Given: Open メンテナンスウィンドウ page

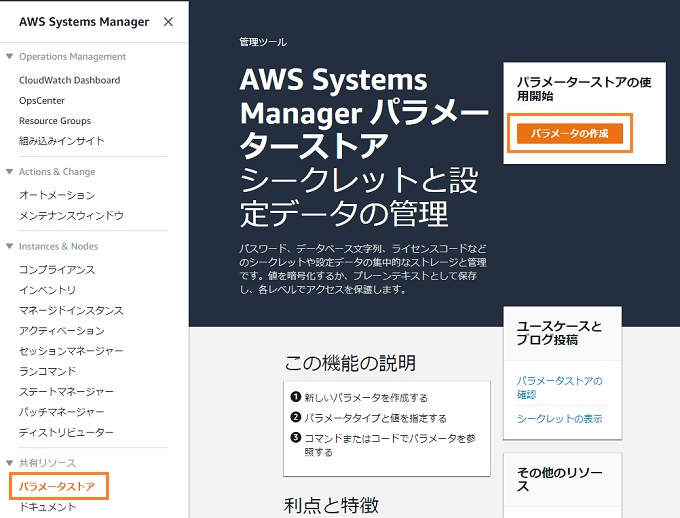Looking at the screenshot, I should [71, 216].
